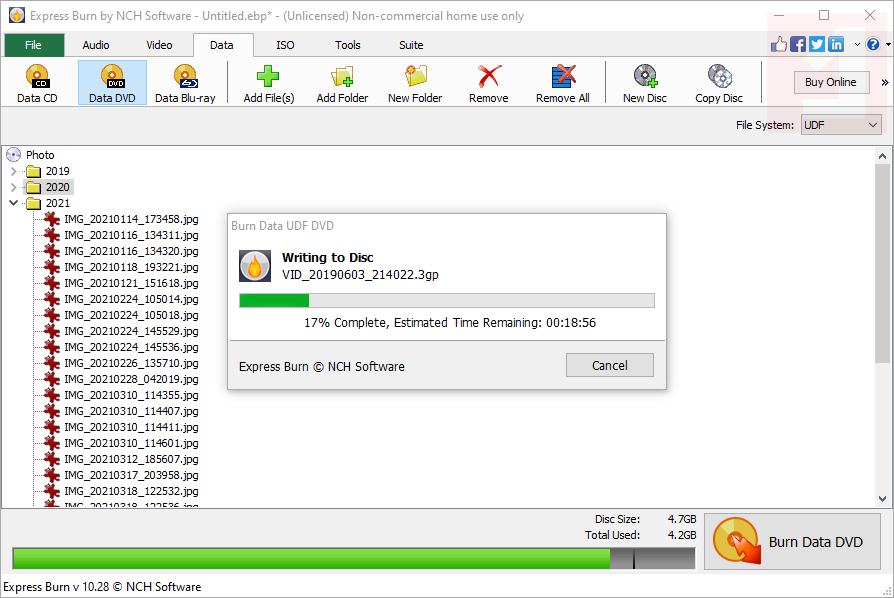Open the help dropdown arrow
894x598 pixels.
point(888,44)
